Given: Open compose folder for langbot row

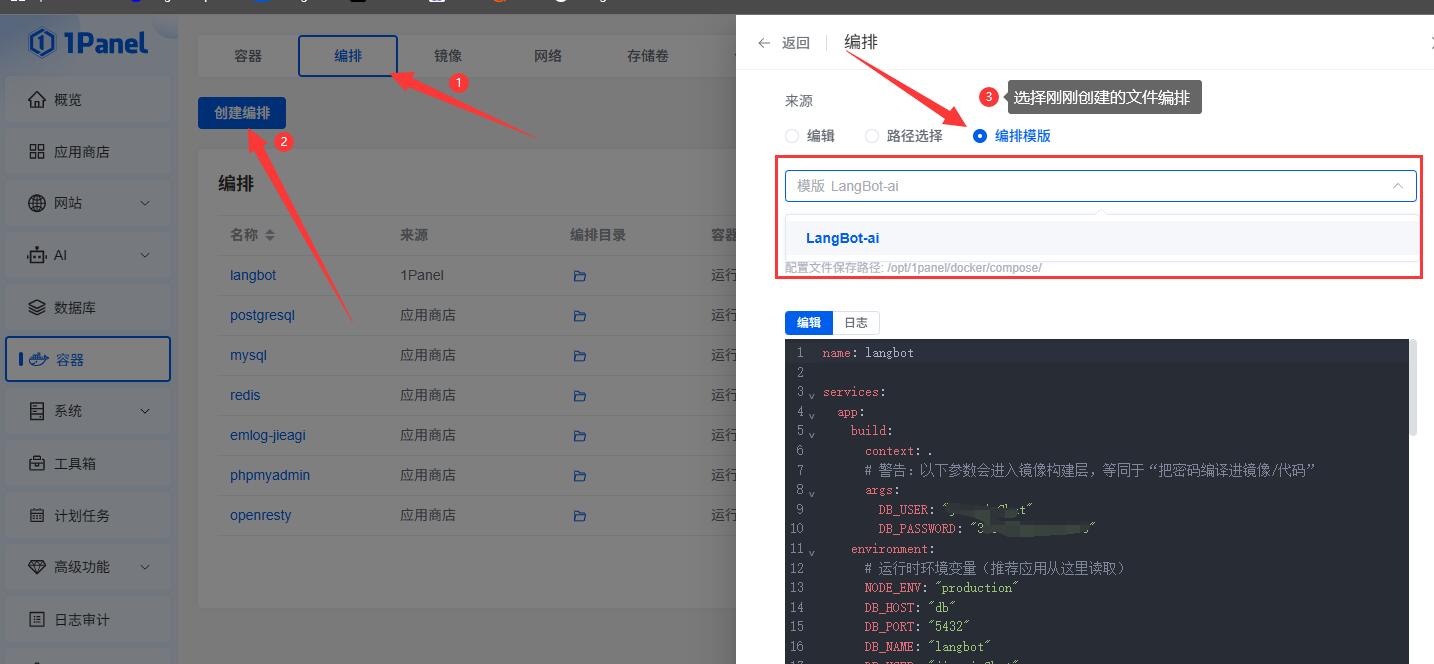Looking at the screenshot, I should click(580, 275).
